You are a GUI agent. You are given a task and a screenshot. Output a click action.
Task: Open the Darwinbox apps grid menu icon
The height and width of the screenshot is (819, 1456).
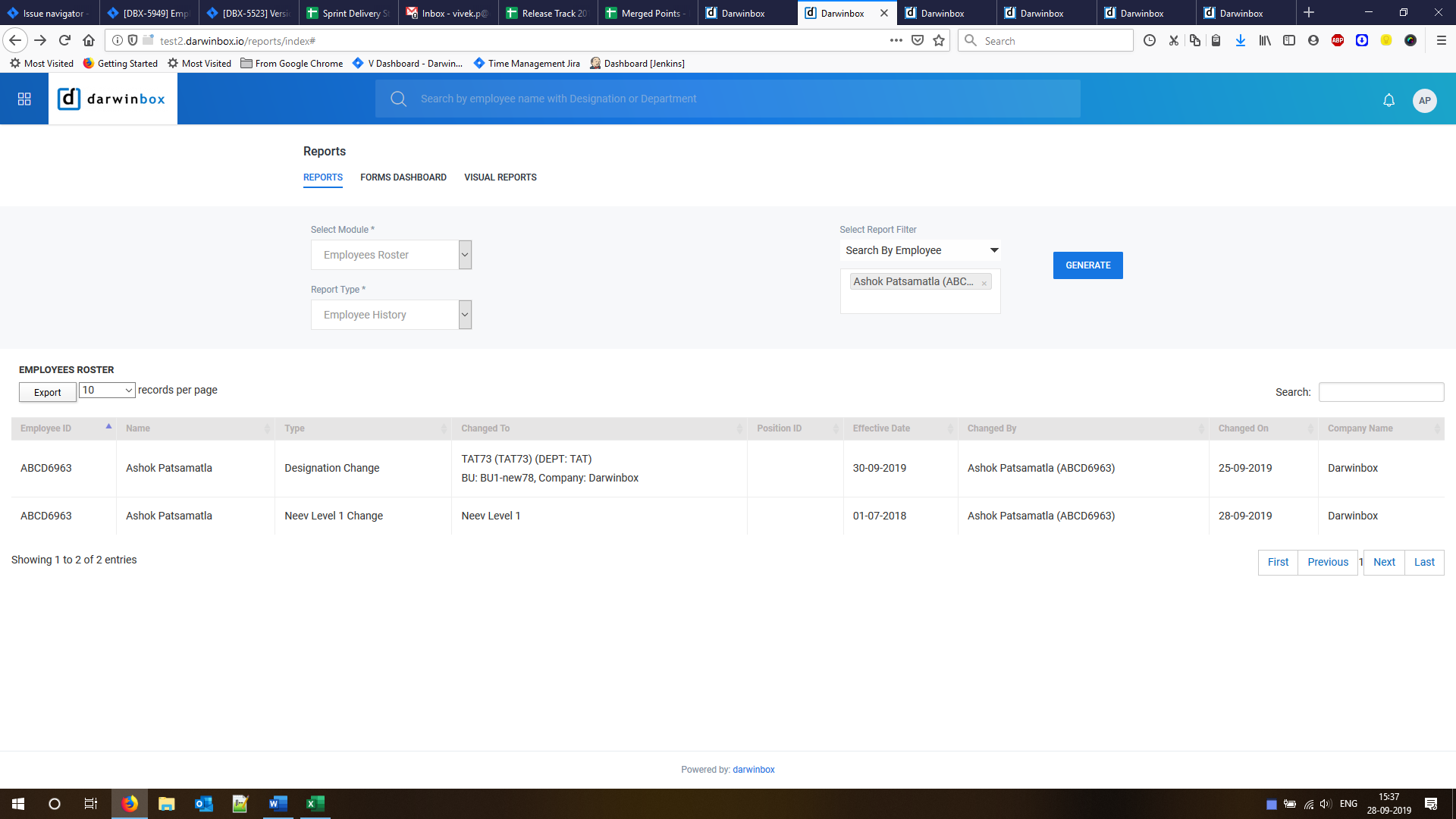(x=24, y=99)
